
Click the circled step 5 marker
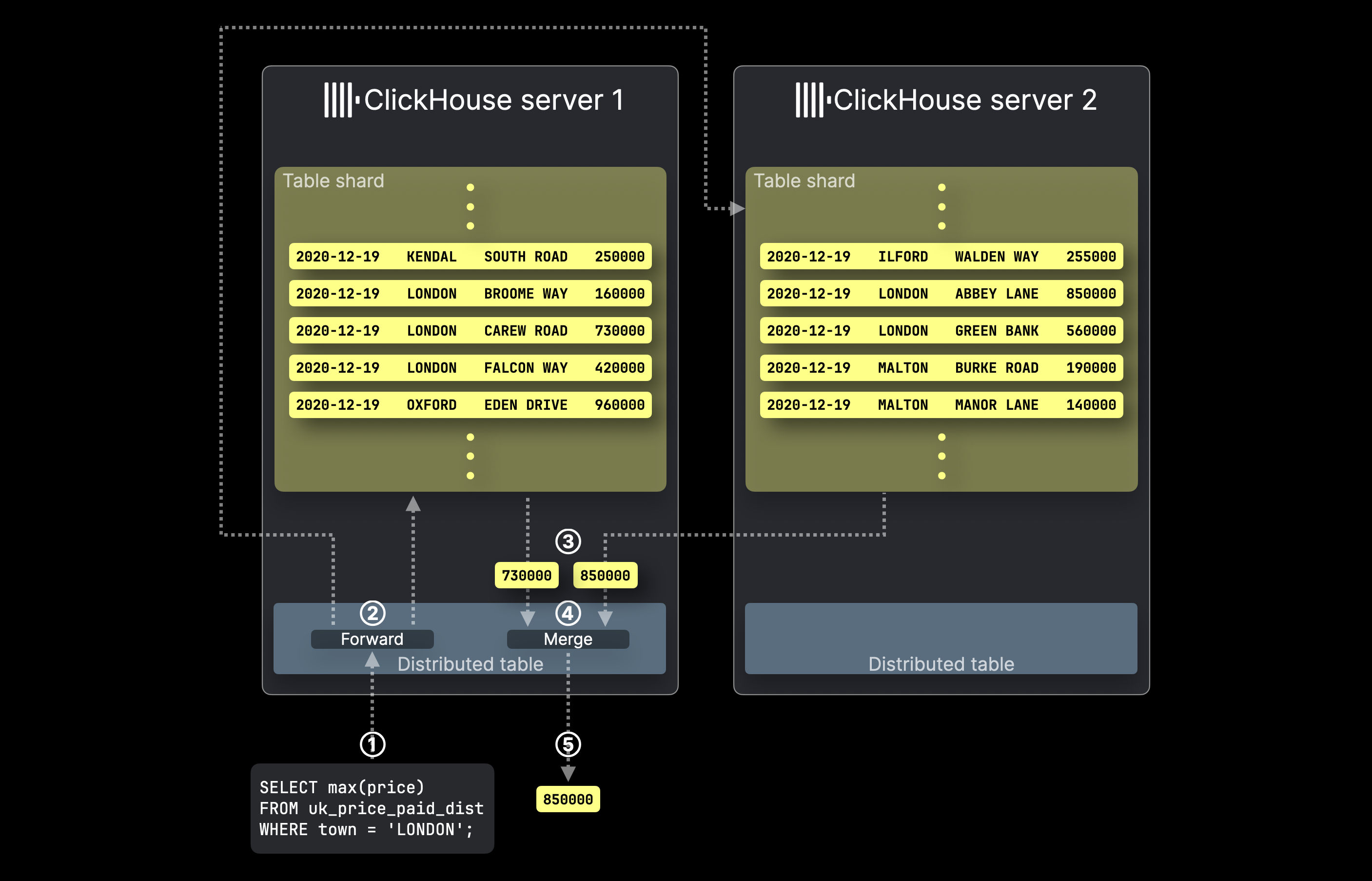[568, 744]
